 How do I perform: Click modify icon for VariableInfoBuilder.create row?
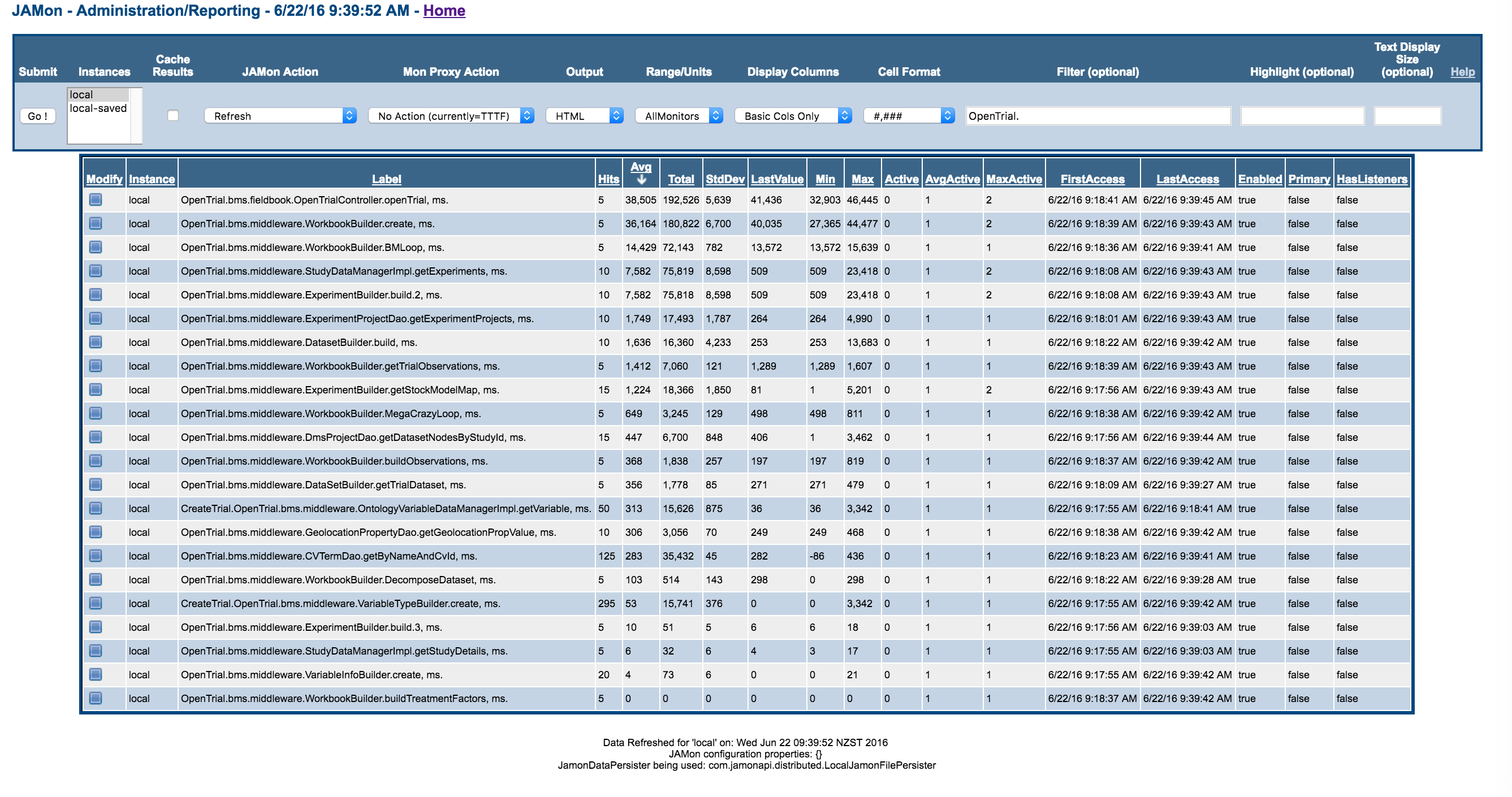click(96, 674)
